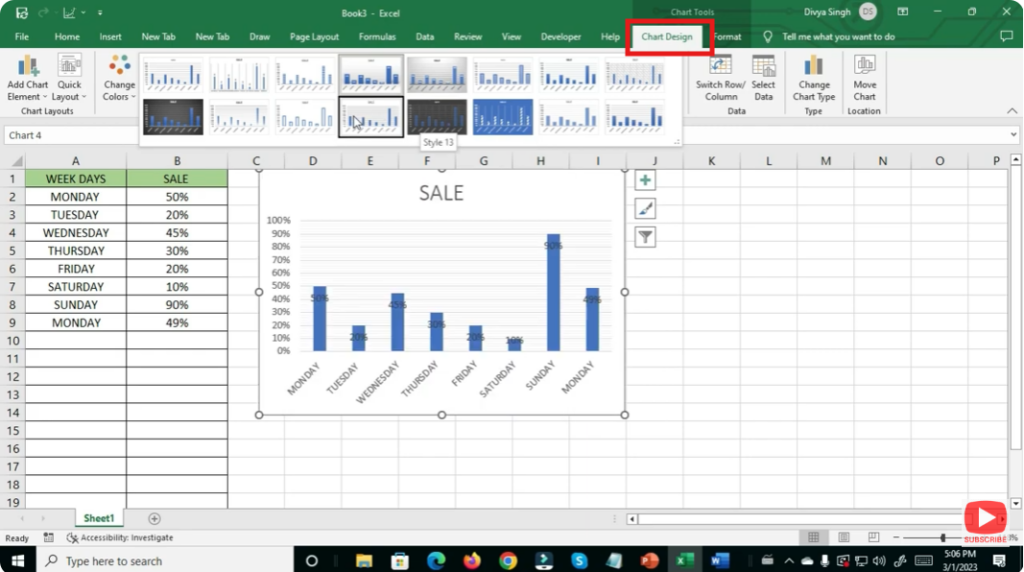This screenshot has height=572, width=1024.
Task: Expand the formula bar
Action: coord(1013,135)
